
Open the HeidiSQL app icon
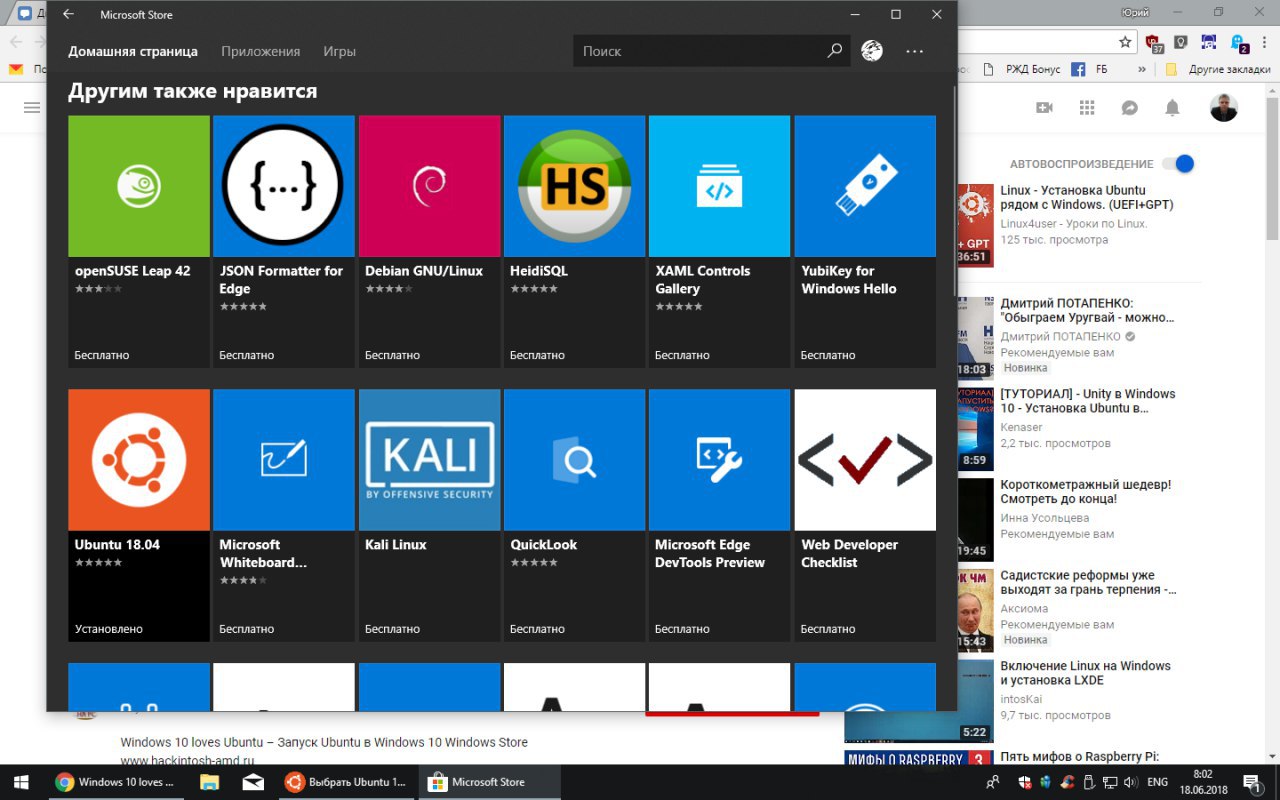tap(574, 186)
